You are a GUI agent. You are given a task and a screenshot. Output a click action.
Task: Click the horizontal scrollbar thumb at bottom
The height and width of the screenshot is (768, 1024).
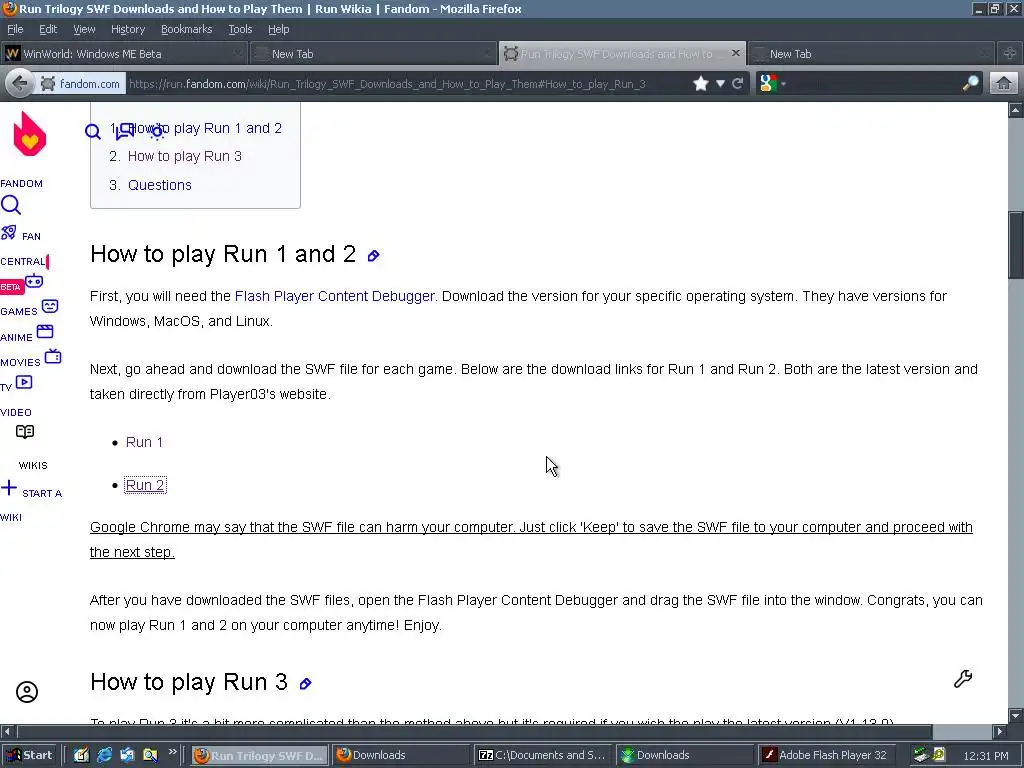(474, 731)
